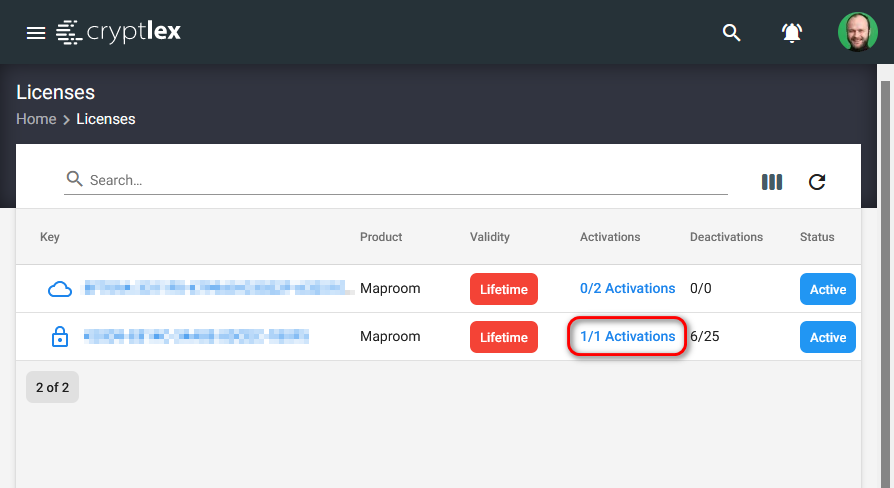The height and width of the screenshot is (488, 894).
Task: Open the hamburger navigation menu
Action: coord(35,33)
